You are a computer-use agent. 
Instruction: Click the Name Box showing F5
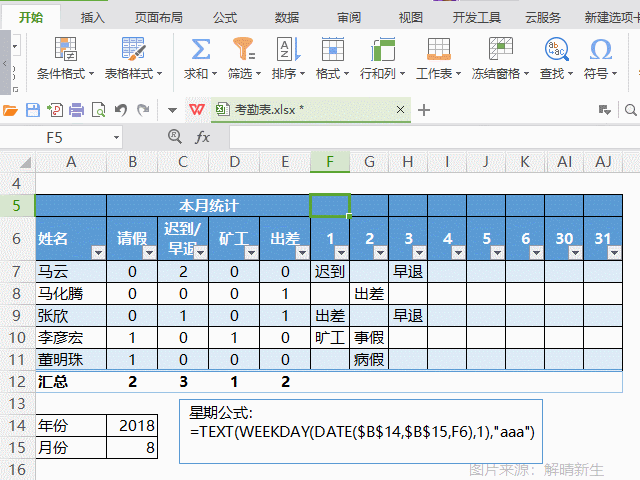coord(55,138)
